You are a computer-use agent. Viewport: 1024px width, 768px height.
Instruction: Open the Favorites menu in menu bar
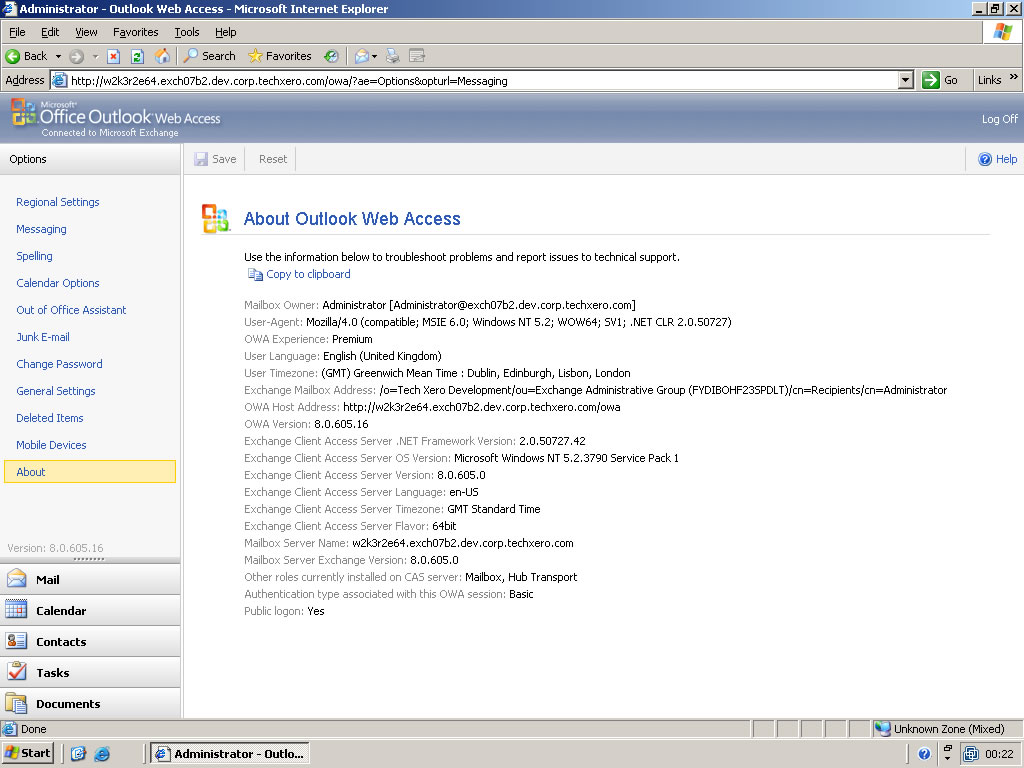pos(135,32)
